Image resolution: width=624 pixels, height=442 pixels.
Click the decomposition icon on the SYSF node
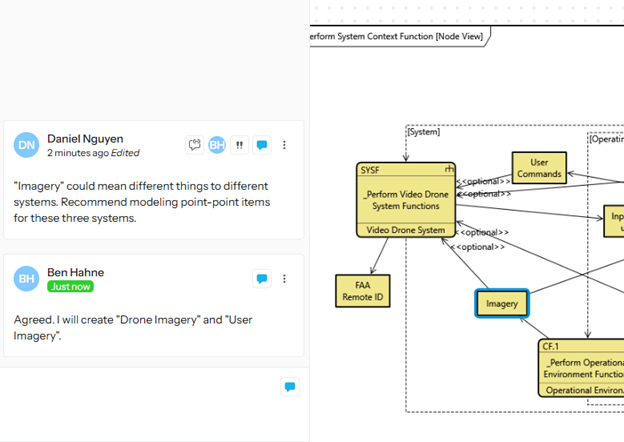450,171
